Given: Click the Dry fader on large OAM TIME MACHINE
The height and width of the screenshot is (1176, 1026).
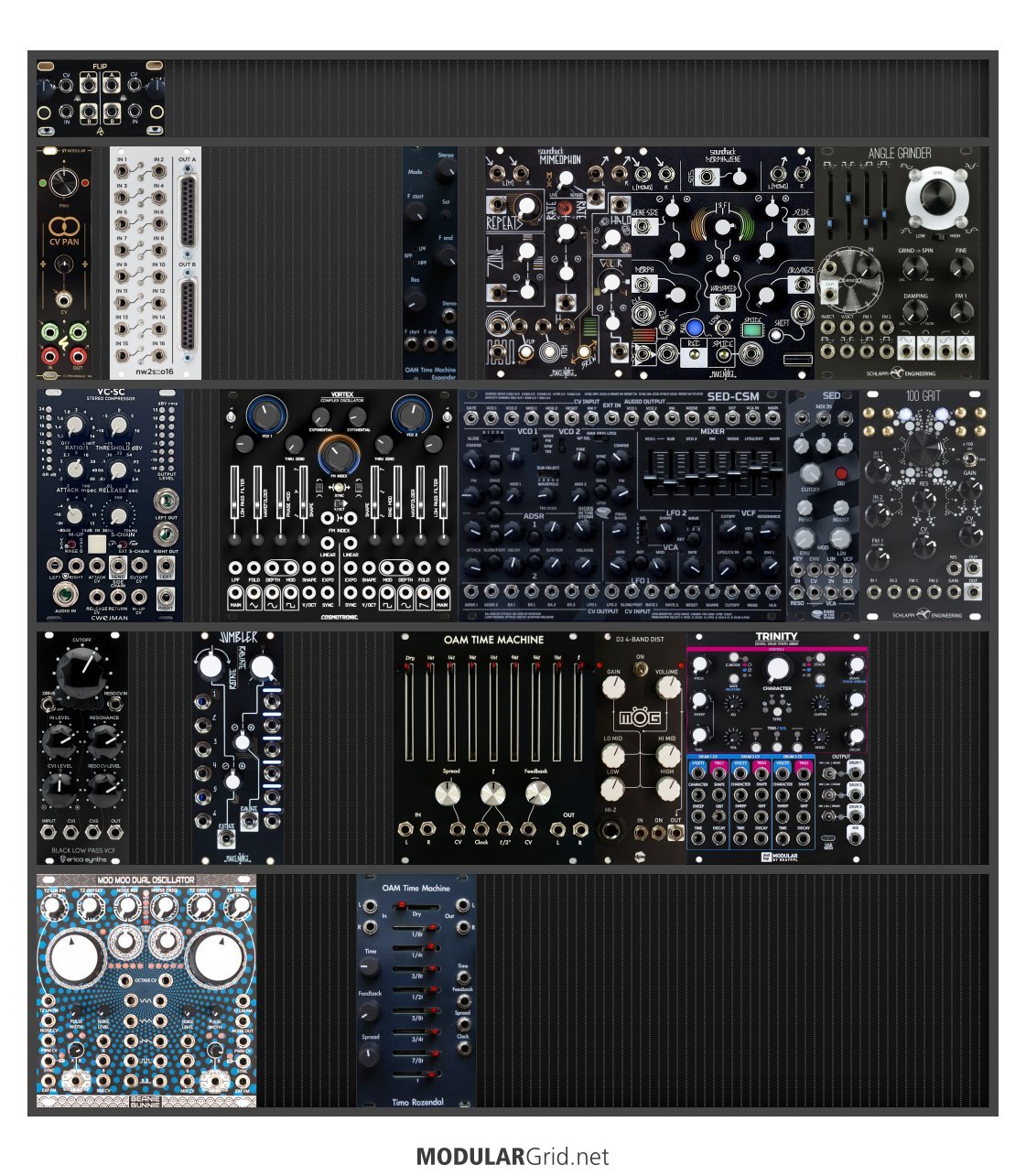Looking at the screenshot, I should pyautogui.click(x=409, y=712).
